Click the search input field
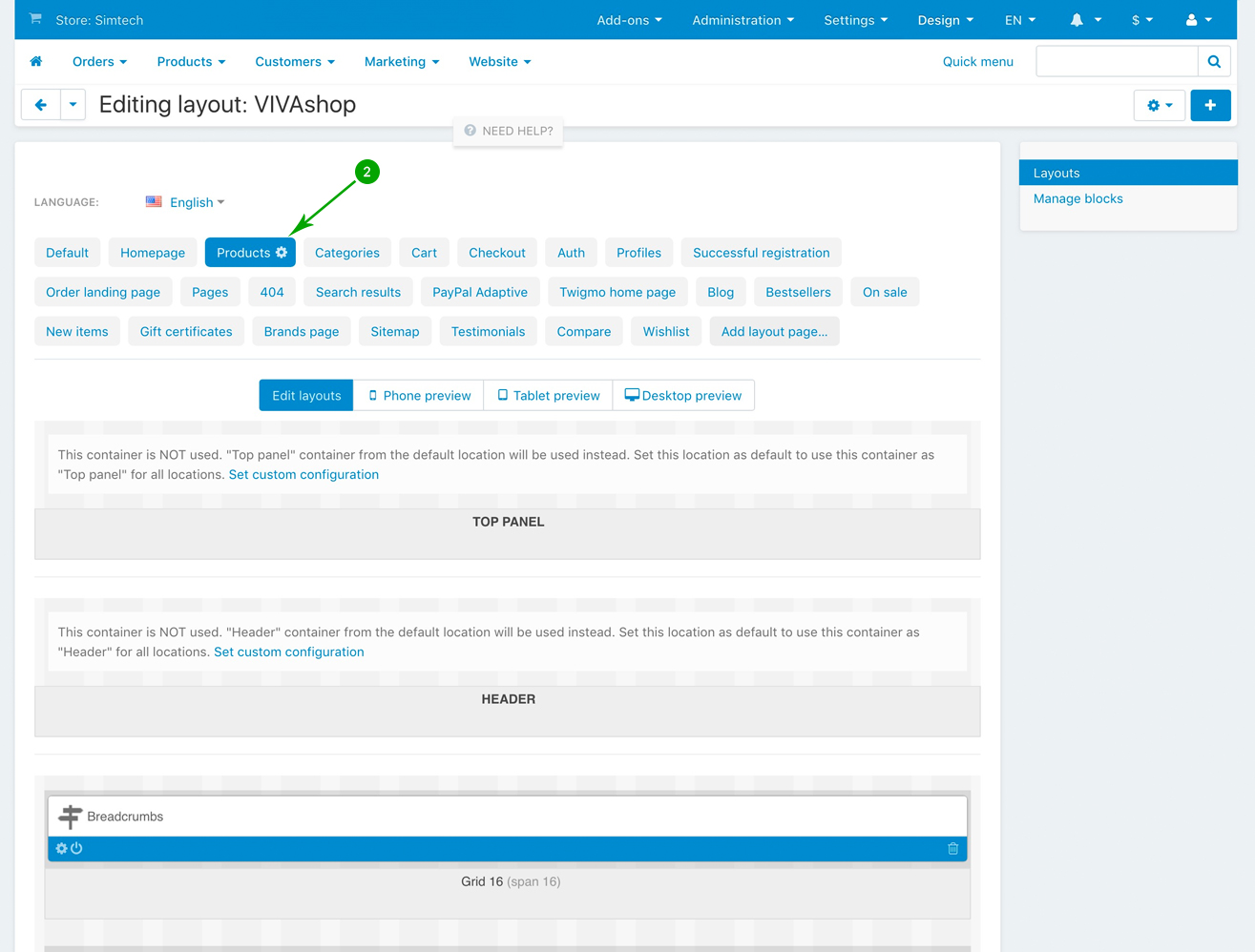The image size is (1255, 952). coord(1117,62)
